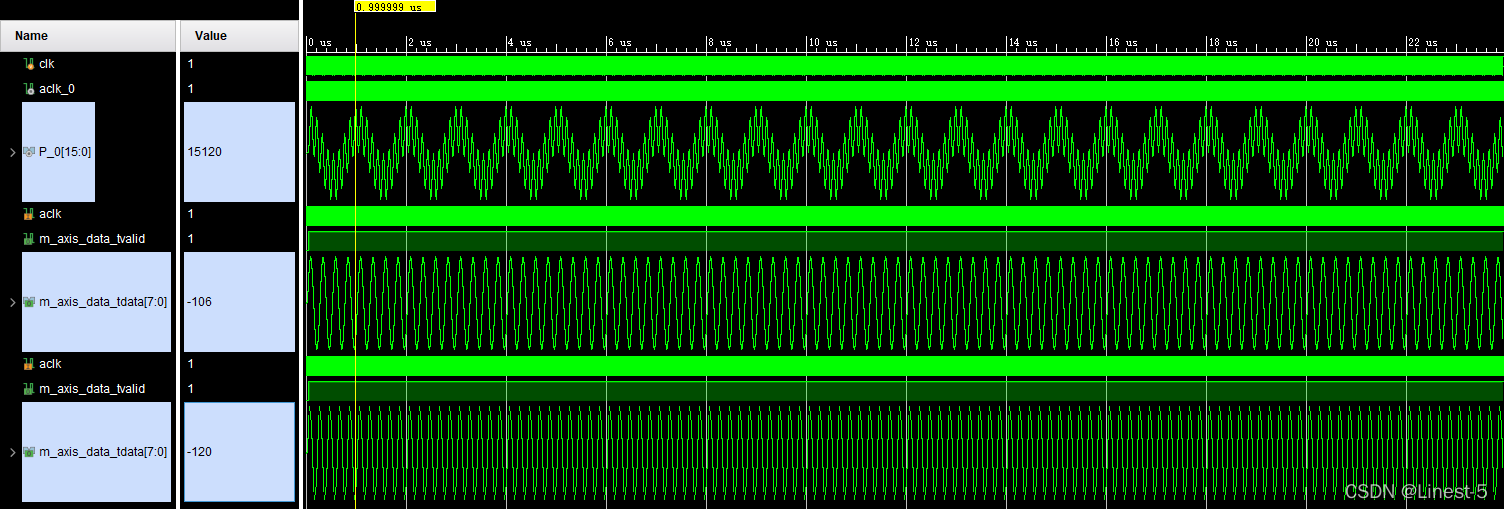Screen dimensions: 1504x509
Task: Click the 4 us ruler mark
Action: tap(520, 43)
